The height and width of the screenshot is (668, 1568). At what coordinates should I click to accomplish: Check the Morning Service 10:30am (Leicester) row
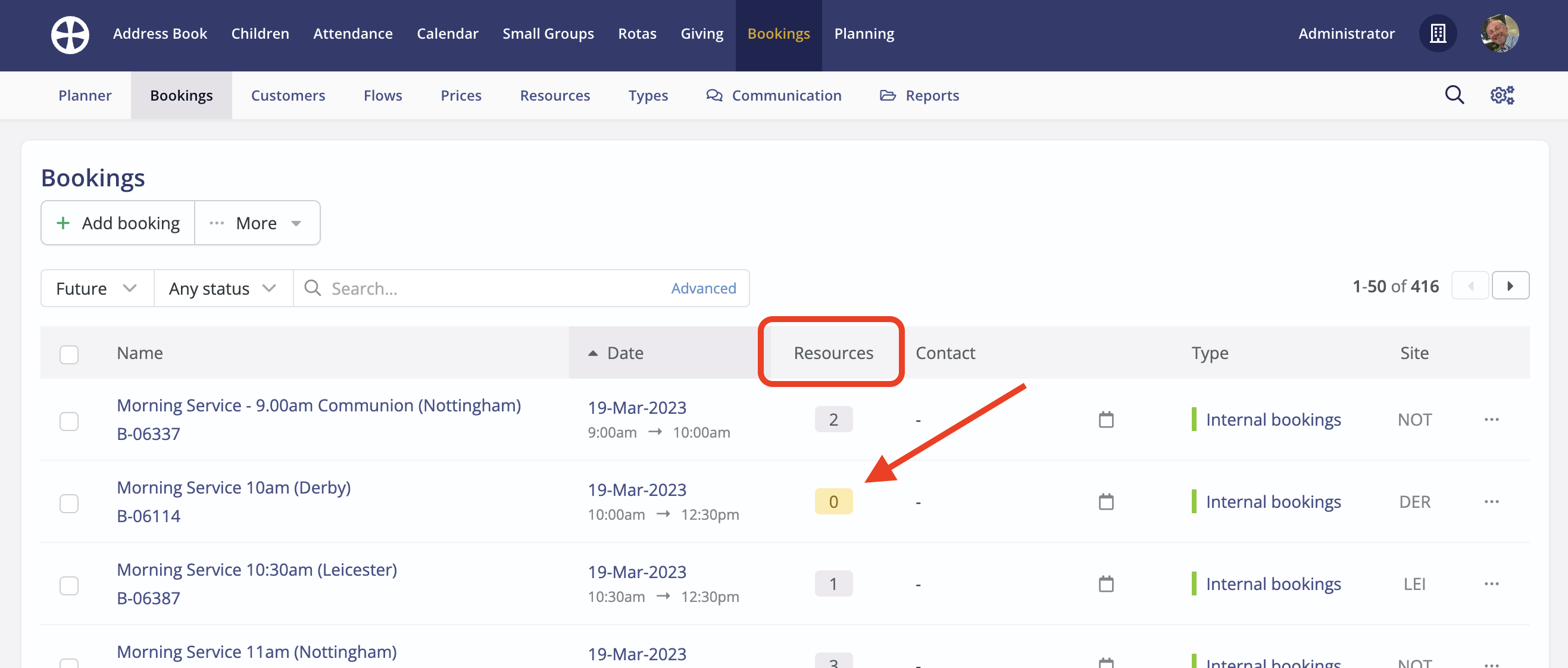tap(69, 585)
